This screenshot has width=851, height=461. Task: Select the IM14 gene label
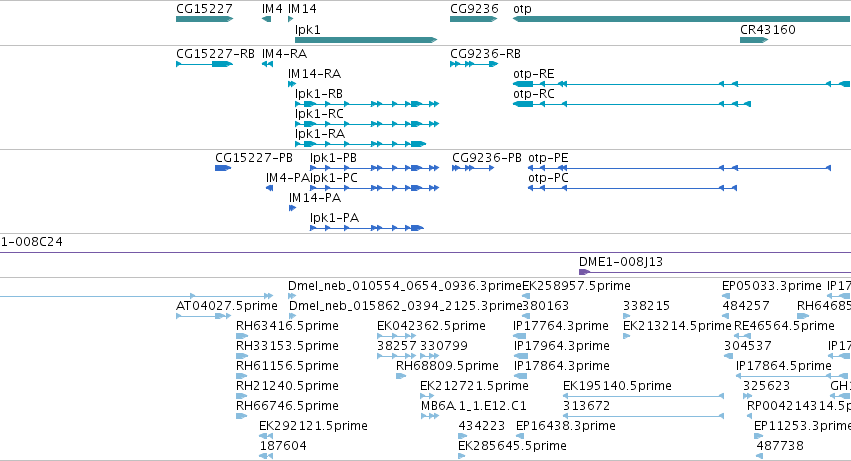(x=302, y=9)
